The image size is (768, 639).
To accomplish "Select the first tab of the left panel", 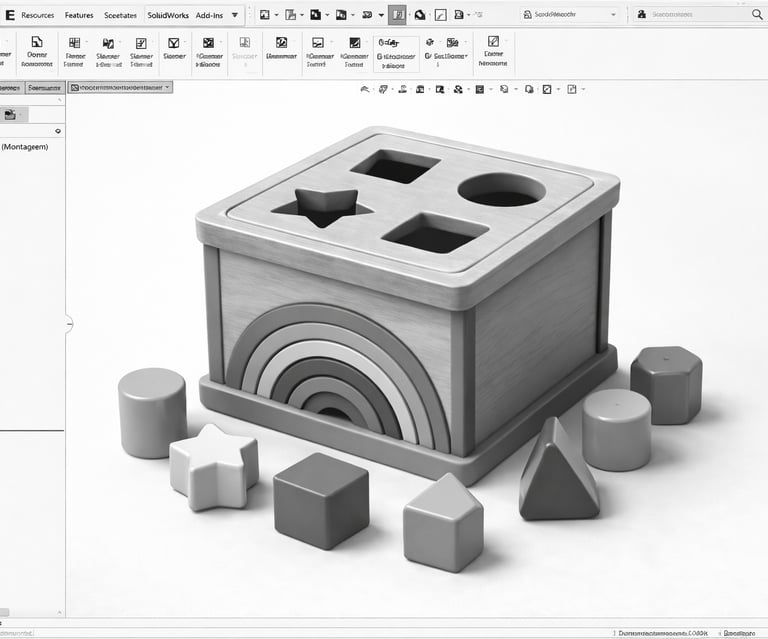I will pyautogui.click(x=10, y=88).
